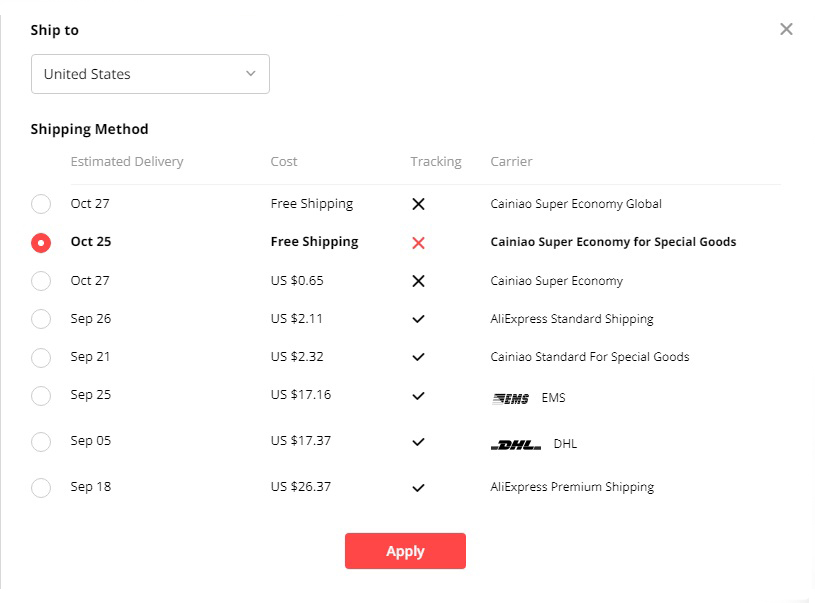Open the Ship to country dropdown
The image size is (815, 603).
click(150, 74)
